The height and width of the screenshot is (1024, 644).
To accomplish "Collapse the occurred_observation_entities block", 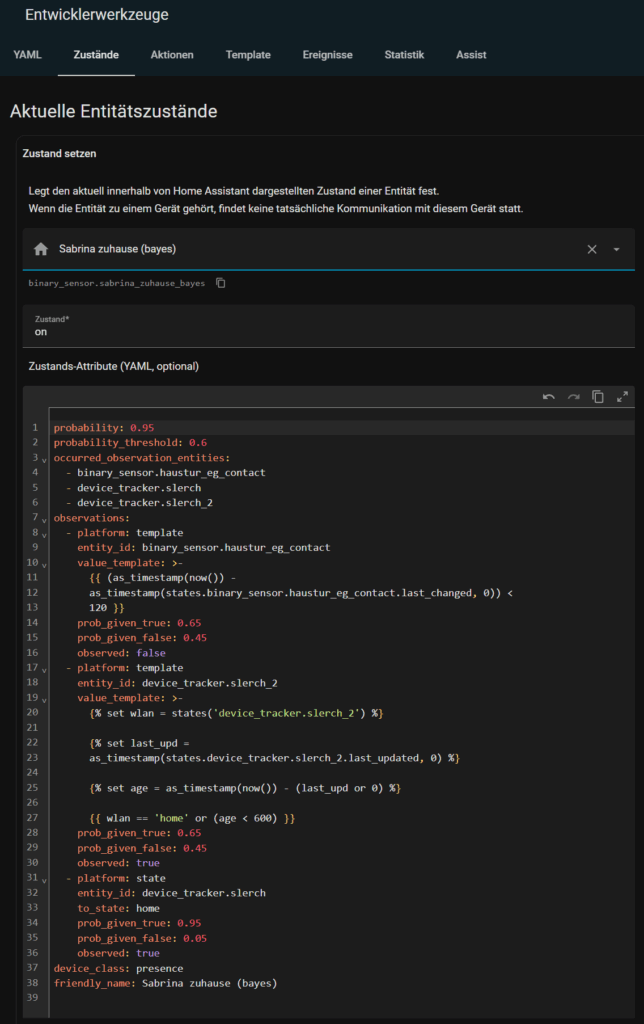I will [45, 458].
